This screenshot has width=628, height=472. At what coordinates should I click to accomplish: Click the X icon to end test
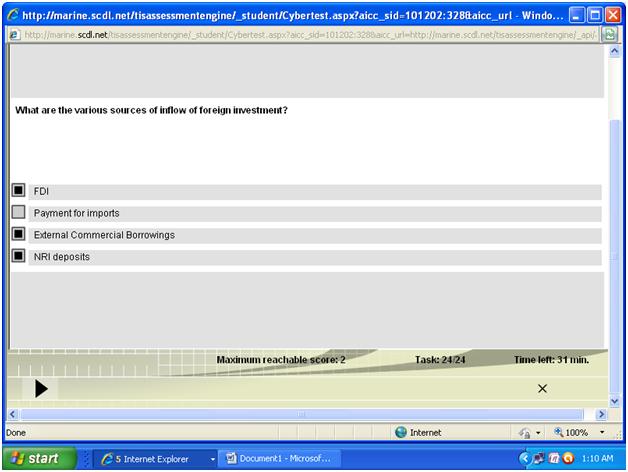(x=542, y=389)
